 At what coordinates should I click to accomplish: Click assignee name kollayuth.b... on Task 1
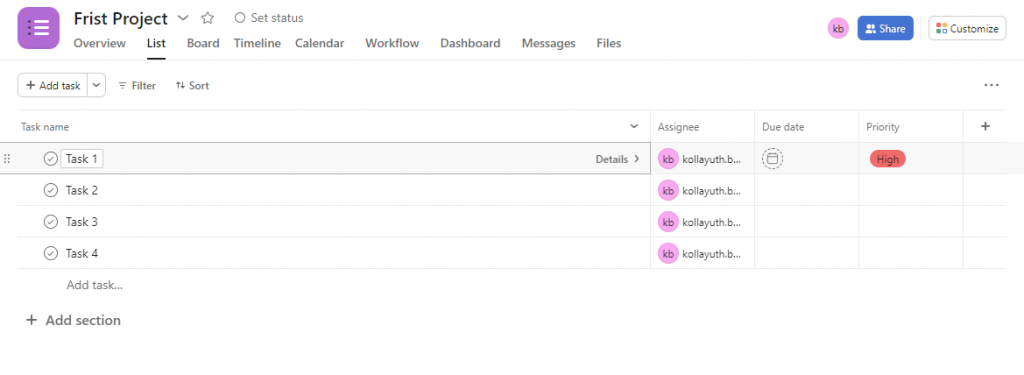[x=712, y=159]
